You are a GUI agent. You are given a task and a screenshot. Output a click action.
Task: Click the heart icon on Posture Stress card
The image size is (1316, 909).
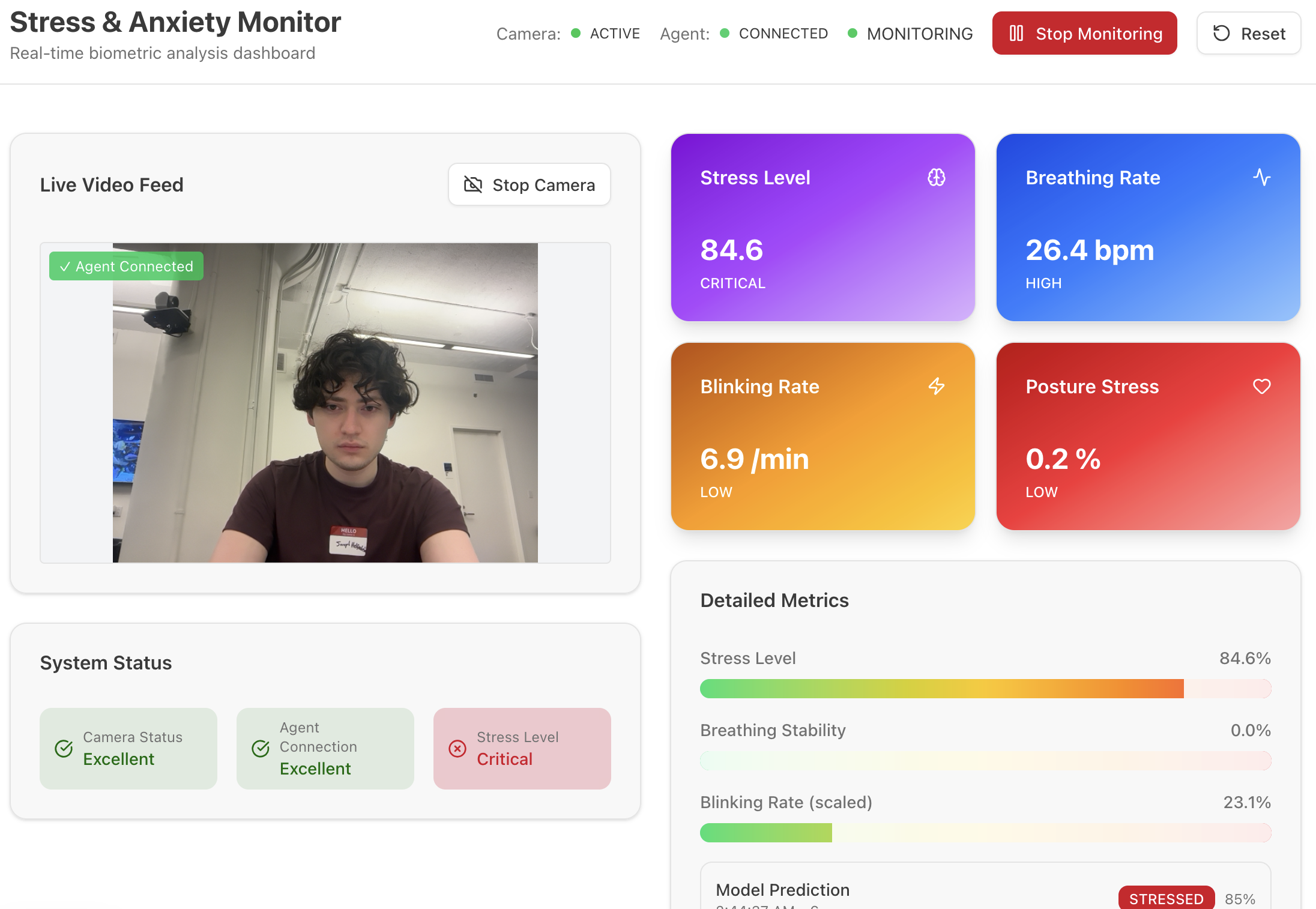tap(1261, 386)
